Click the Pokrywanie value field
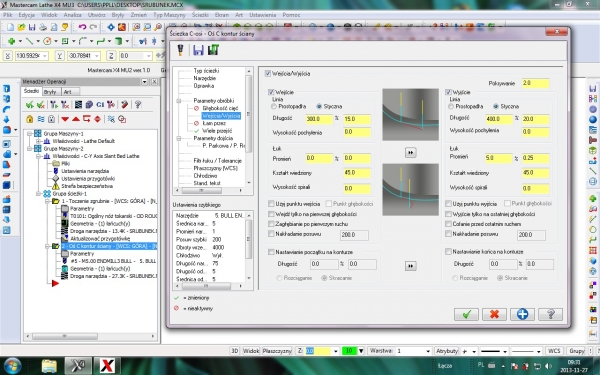Image resolution: width=600 pixels, height=375 pixels. (535, 83)
